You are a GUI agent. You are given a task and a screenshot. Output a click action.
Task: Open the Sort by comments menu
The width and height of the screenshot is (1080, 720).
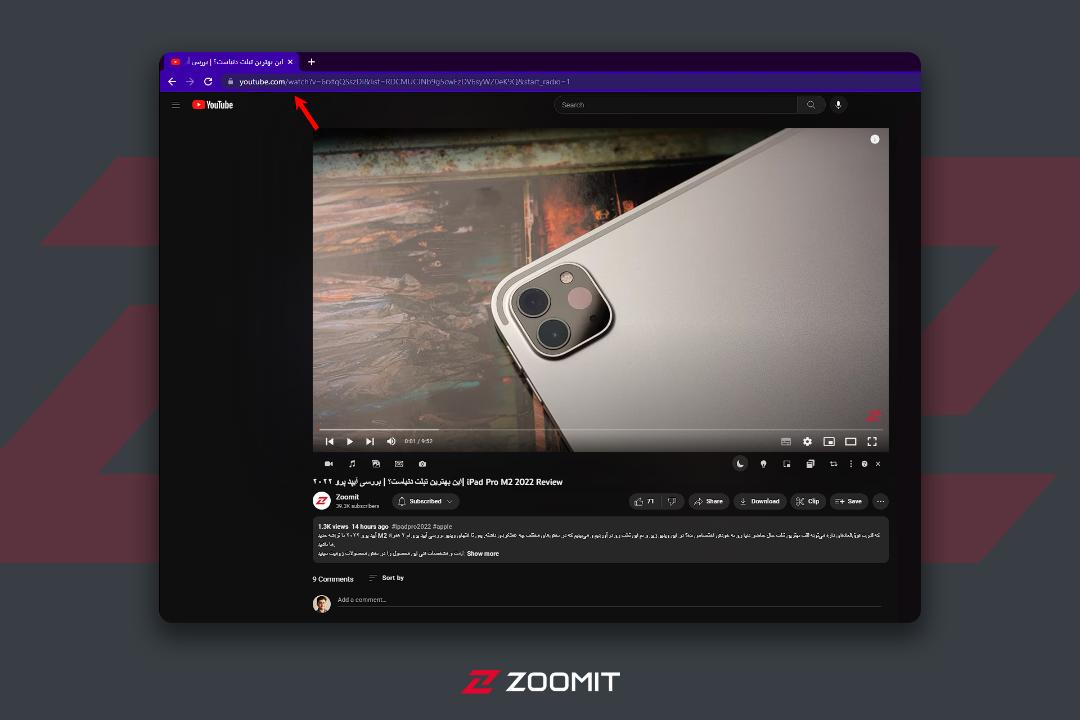click(386, 578)
